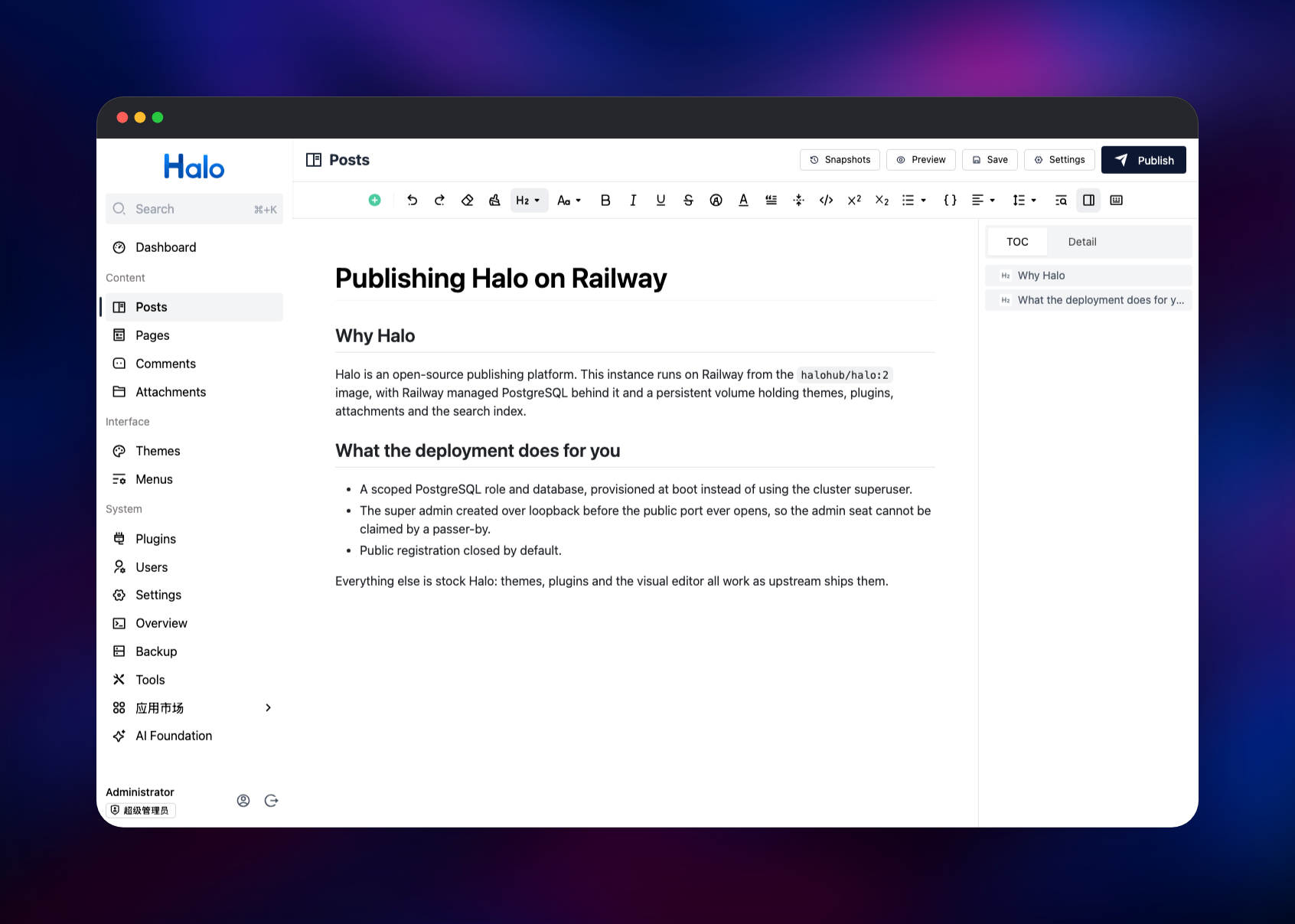Click the logout icon
Image resolution: width=1295 pixels, height=924 pixels.
point(271,801)
